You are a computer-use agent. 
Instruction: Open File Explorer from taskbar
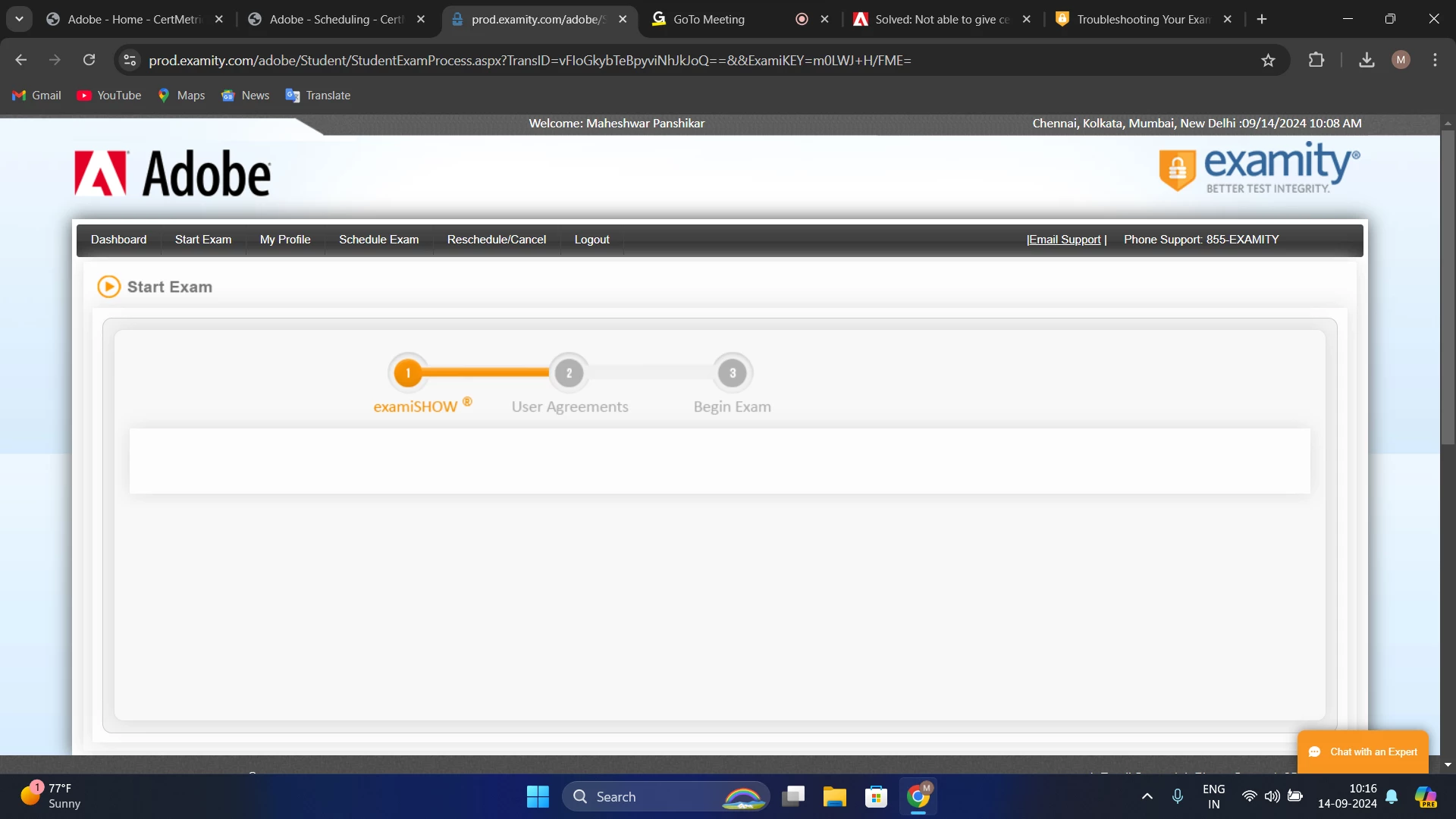pyautogui.click(x=834, y=797)
